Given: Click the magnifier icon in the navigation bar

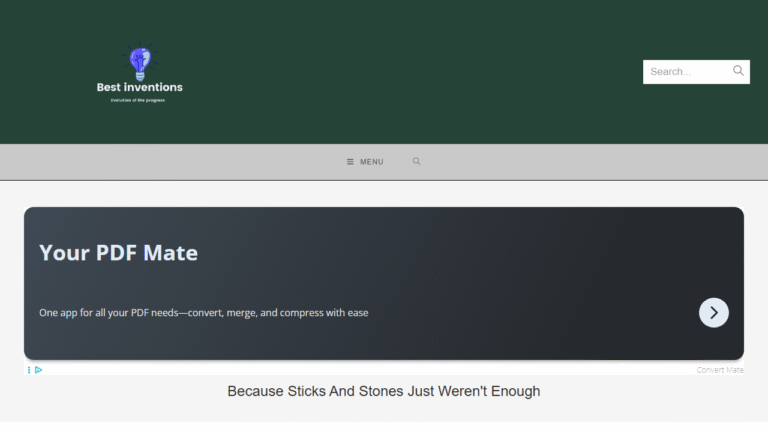Looking at the screenshot, I should [417, 161].
